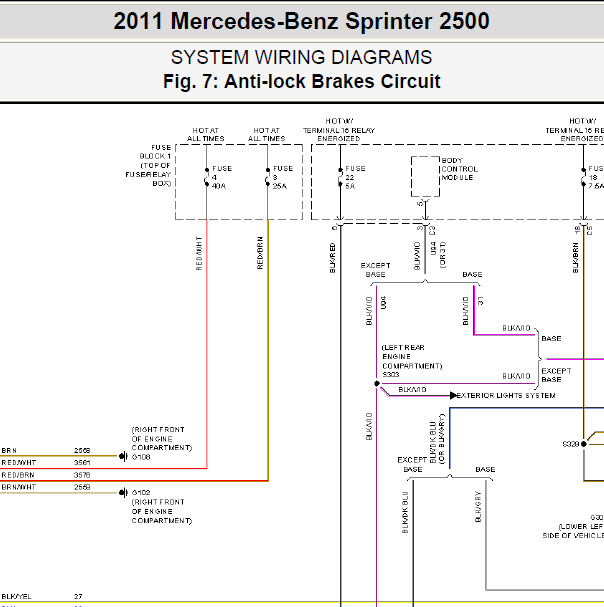Click the Fuse 4 40A symbol
The height and width of the screenshot is (607, 604).
206,177
